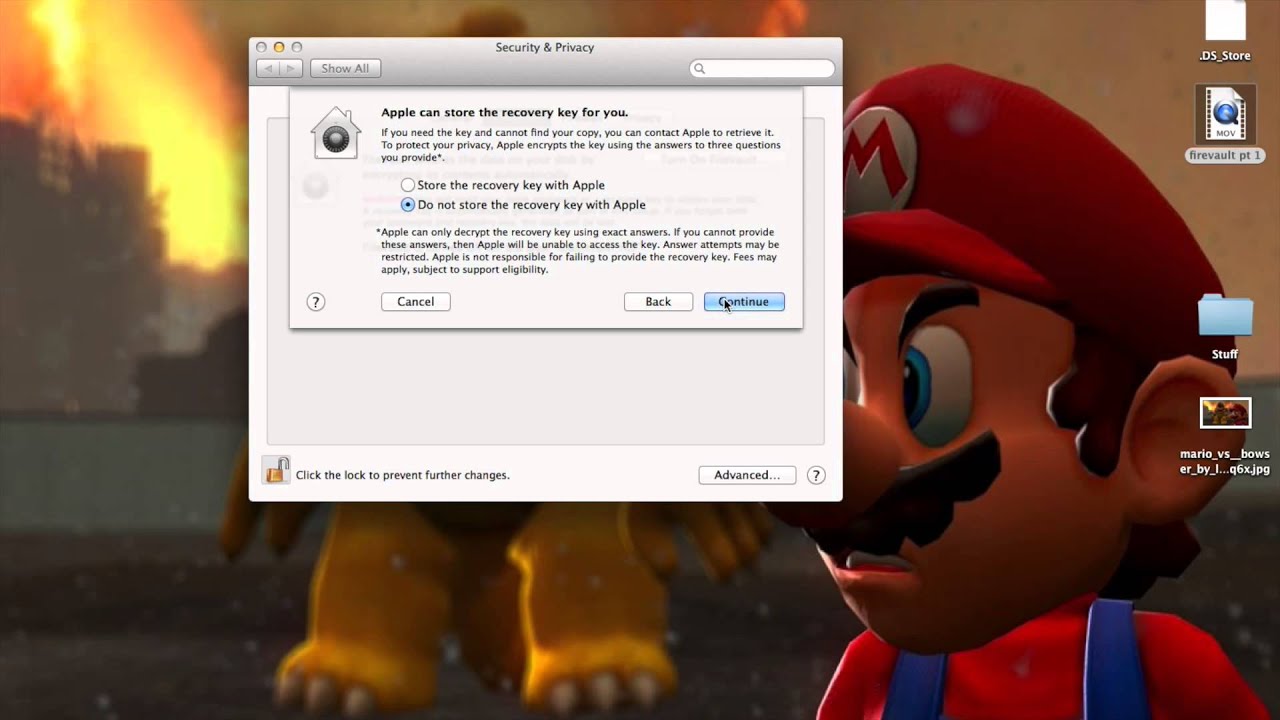The height and width of the screenshot is (720, 1280).
Task: Navigate forward with the toolbar right arrow
Action: point(291,68)
